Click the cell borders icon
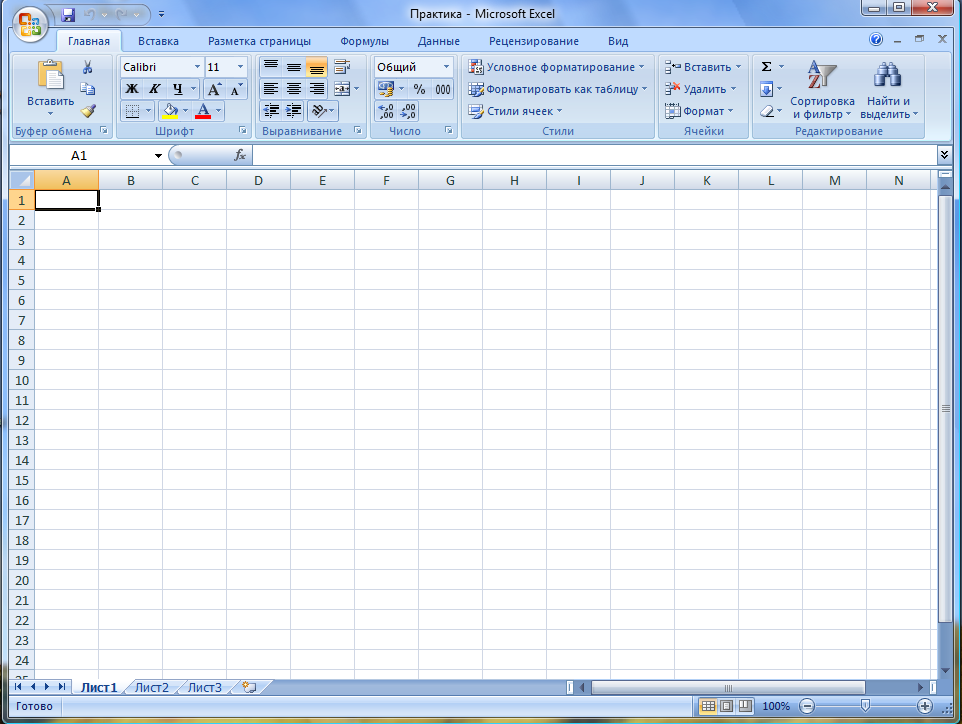This screenshot has height=724, width=962. [x=132, y=111]
